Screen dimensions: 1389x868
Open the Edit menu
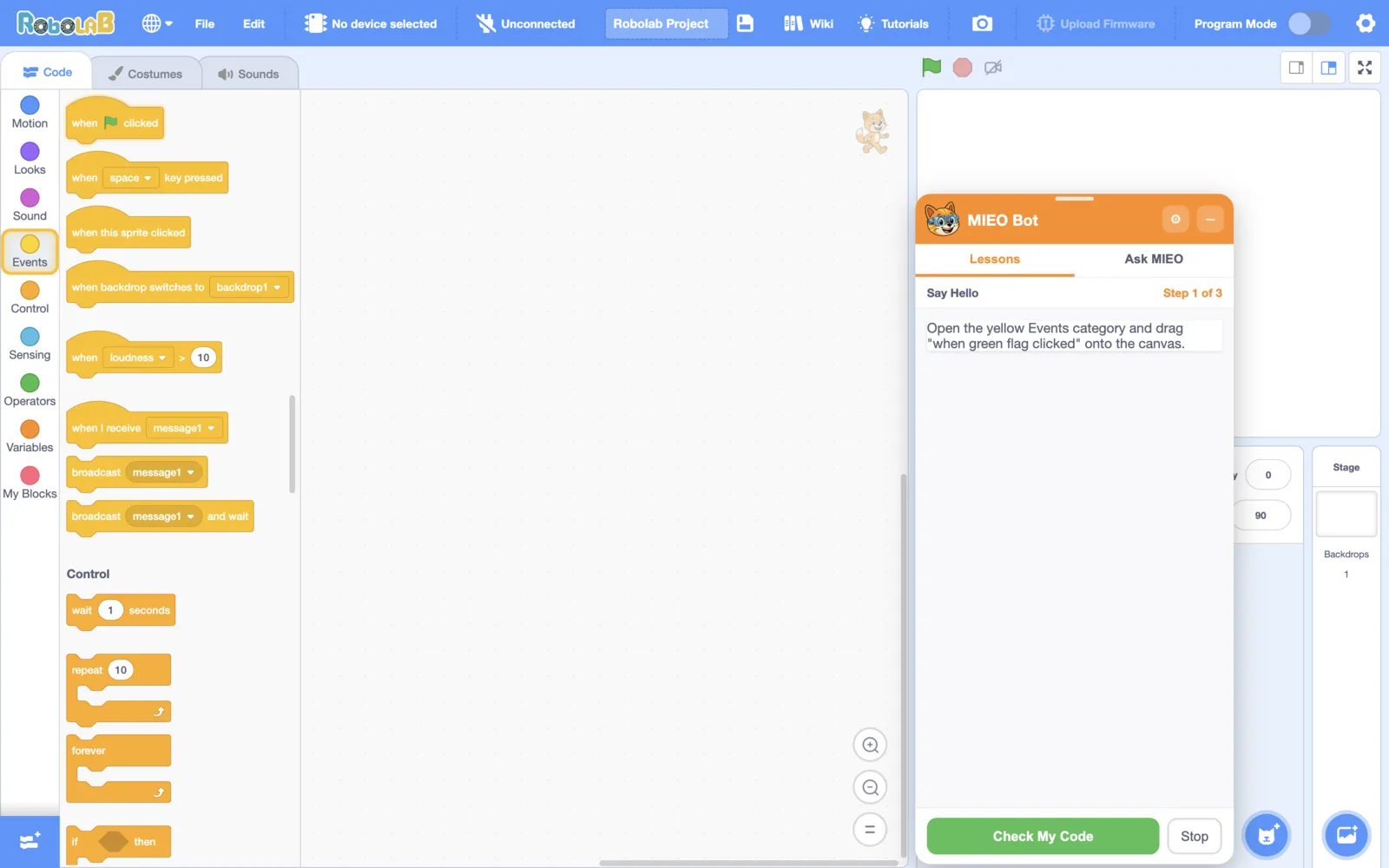[x=253, y=23]
